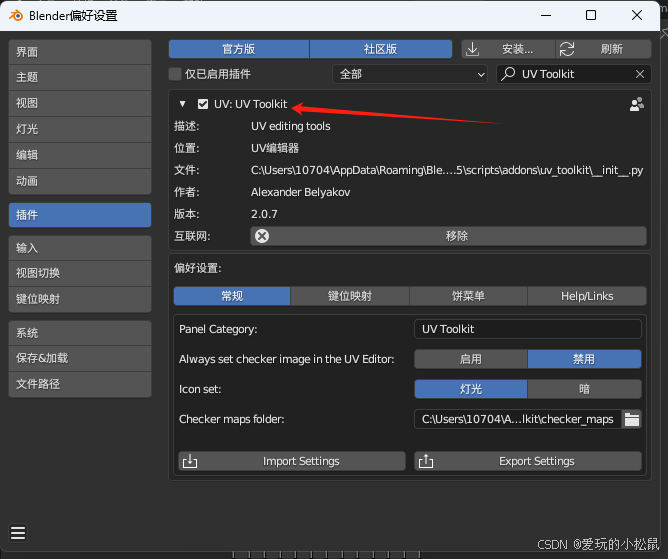The height and width of the screenshot is (559, 668).
Task: Click the Export Settings button
Action: click(x=528, y=461)
